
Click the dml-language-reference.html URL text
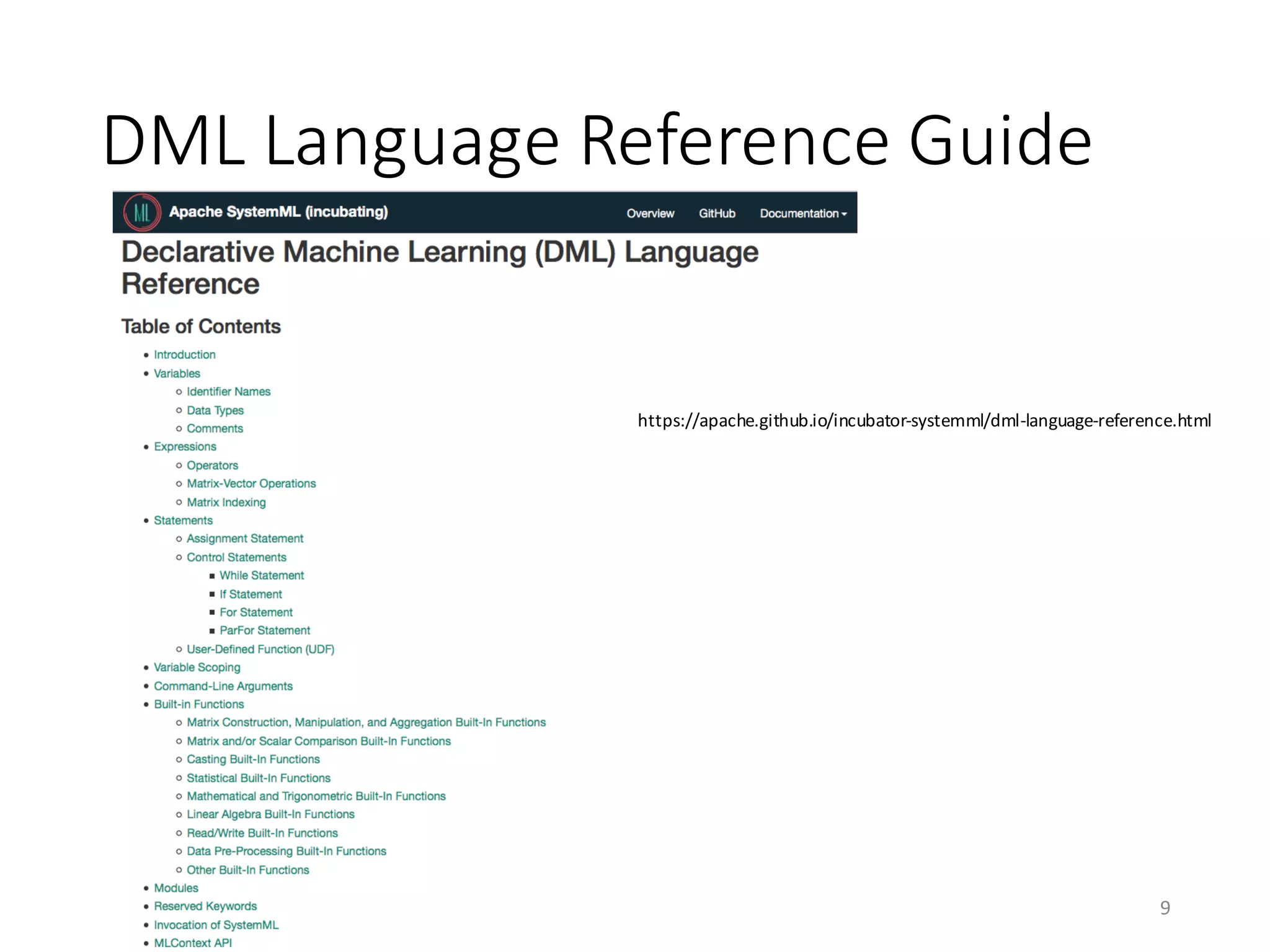(x=924, y=421)
